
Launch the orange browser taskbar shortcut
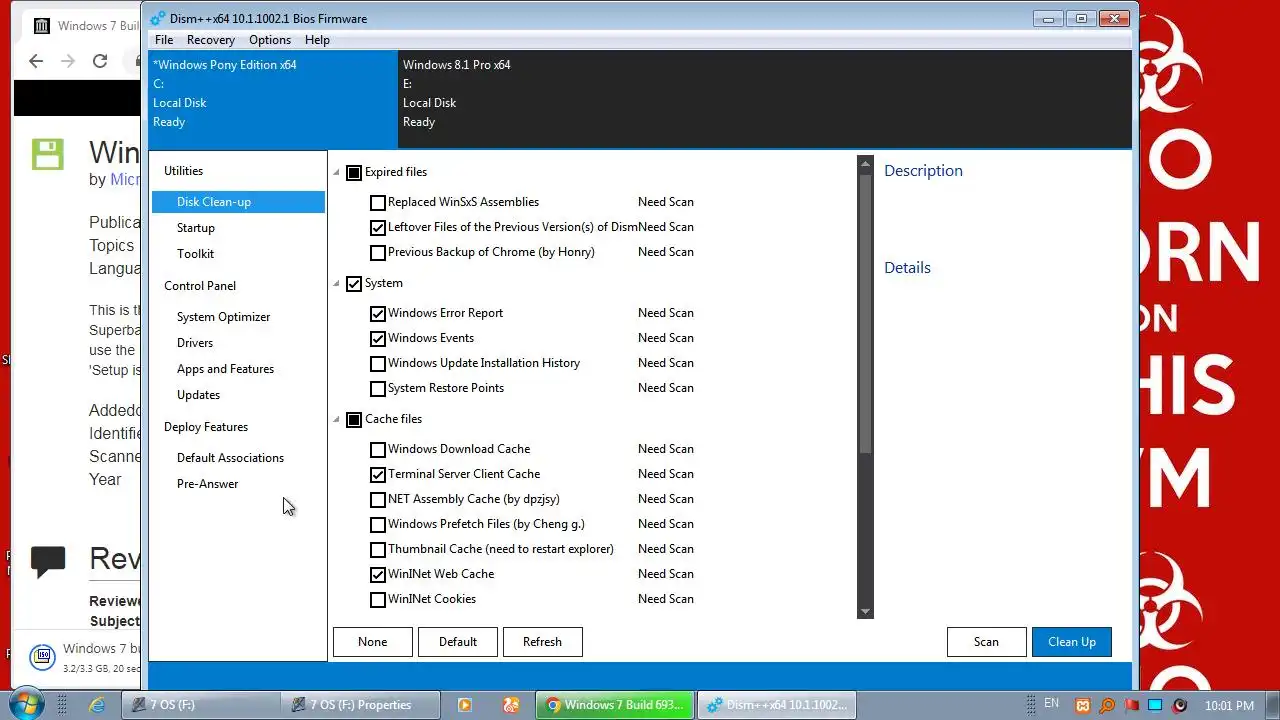pos(511,705)
